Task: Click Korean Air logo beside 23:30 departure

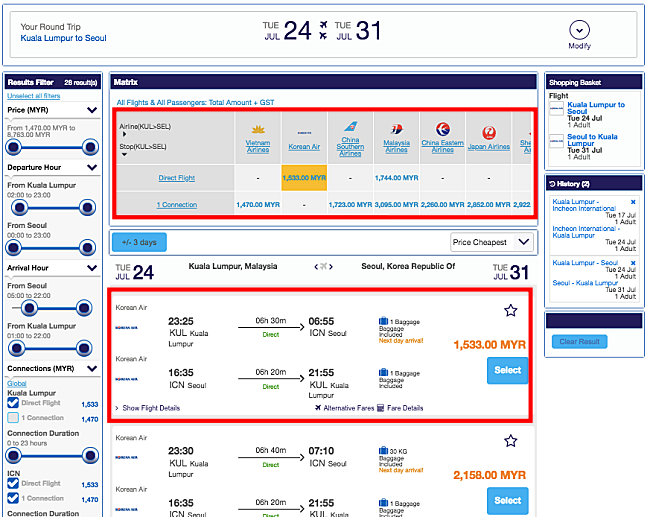Action: 126,457
